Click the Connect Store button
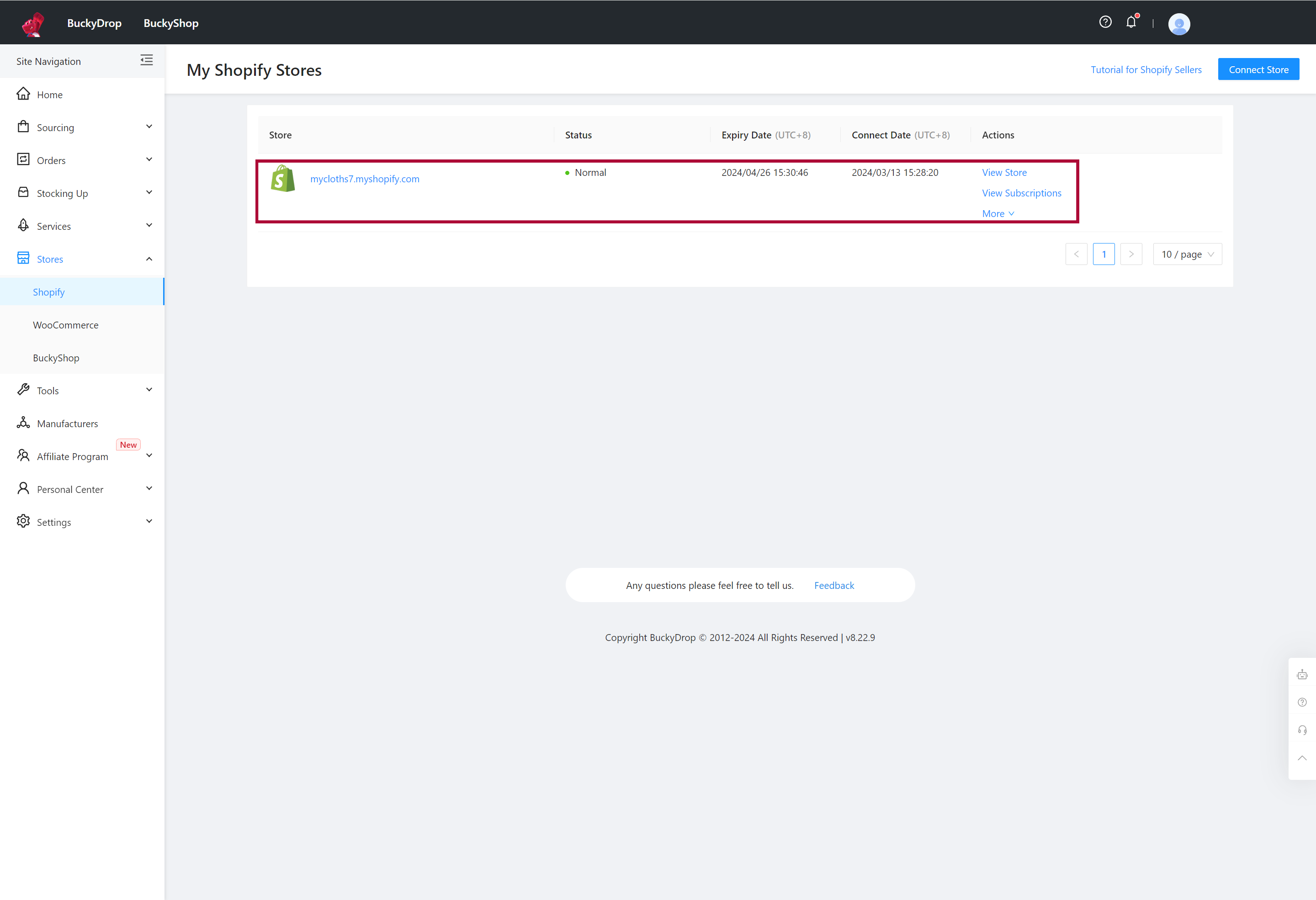This screenshot has width=1316, height=900. pos(1258,69)
